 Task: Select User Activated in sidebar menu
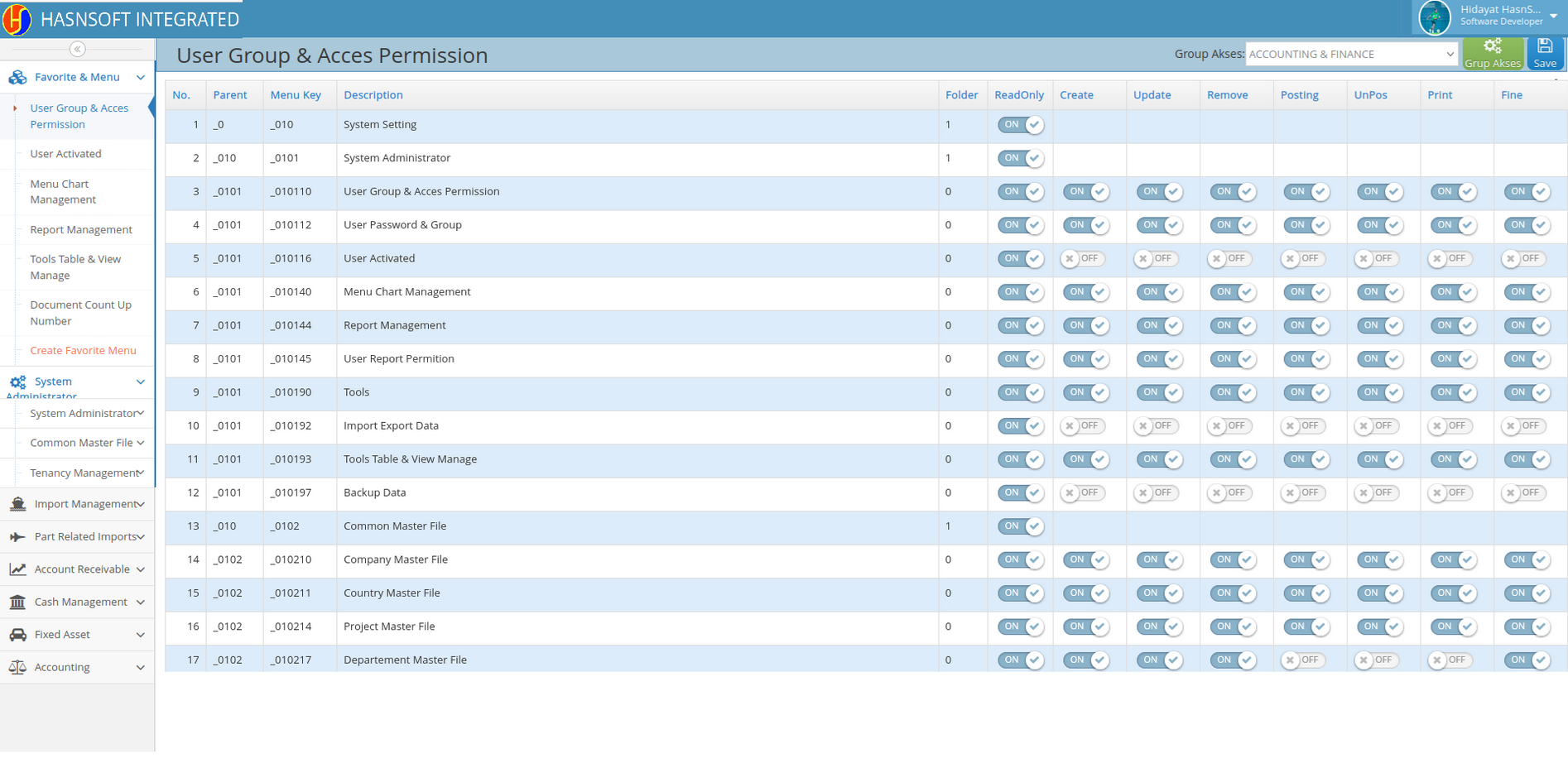65,154
